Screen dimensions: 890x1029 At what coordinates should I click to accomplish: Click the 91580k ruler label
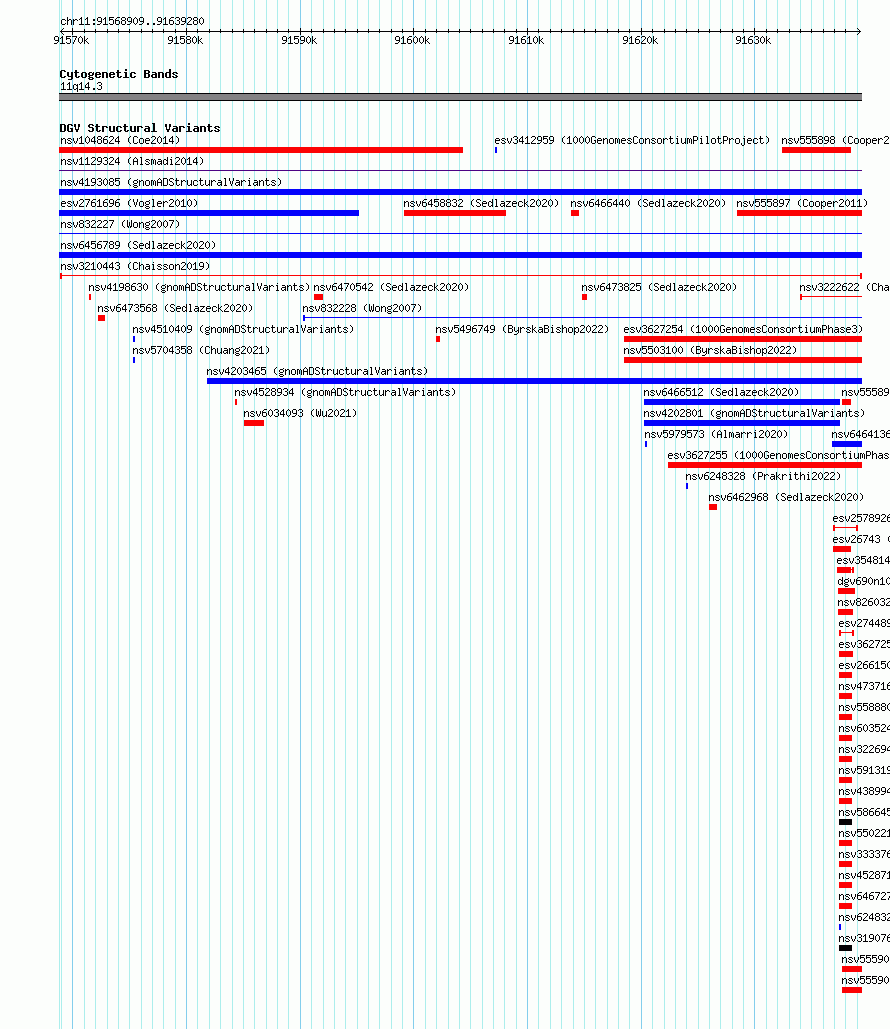click(x=185, y=41)
